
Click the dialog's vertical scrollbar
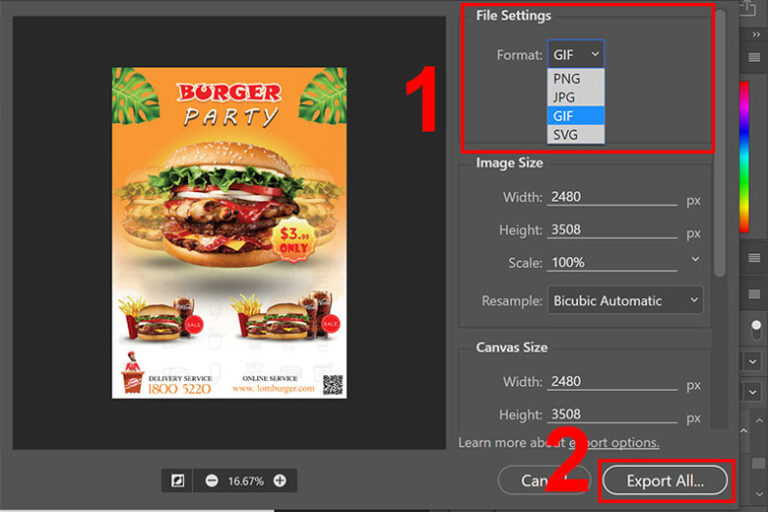point(720,145)
